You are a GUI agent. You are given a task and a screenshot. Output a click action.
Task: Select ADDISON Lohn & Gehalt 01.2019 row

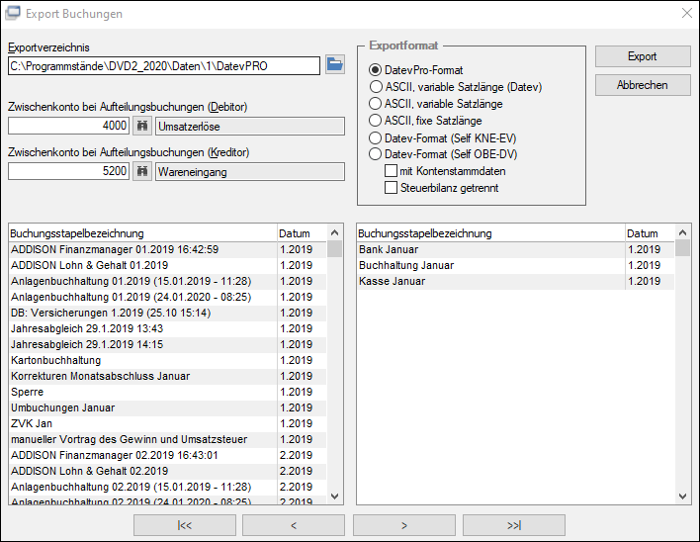pos(167,265)
